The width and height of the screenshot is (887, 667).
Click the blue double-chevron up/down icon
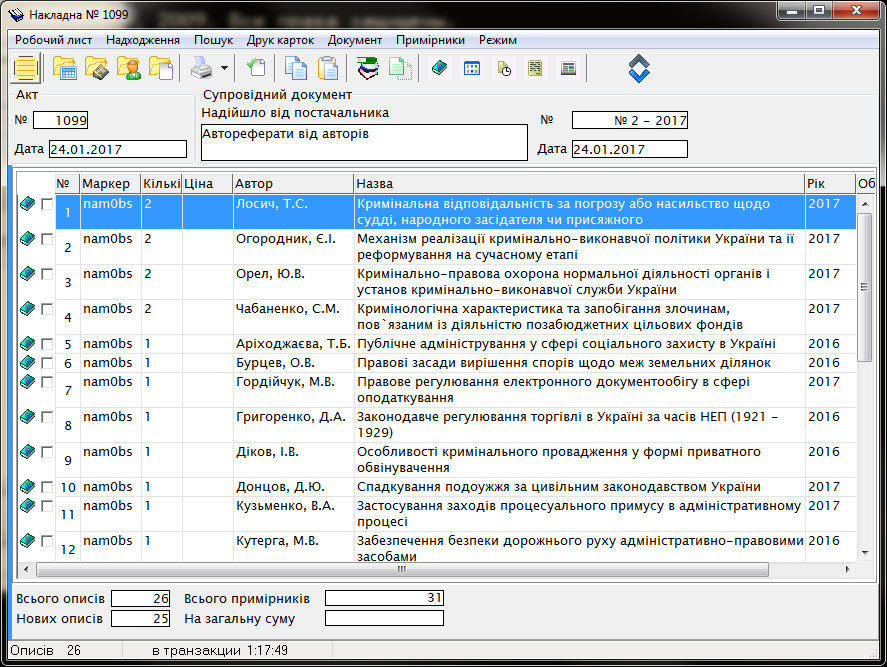[640, 68]
